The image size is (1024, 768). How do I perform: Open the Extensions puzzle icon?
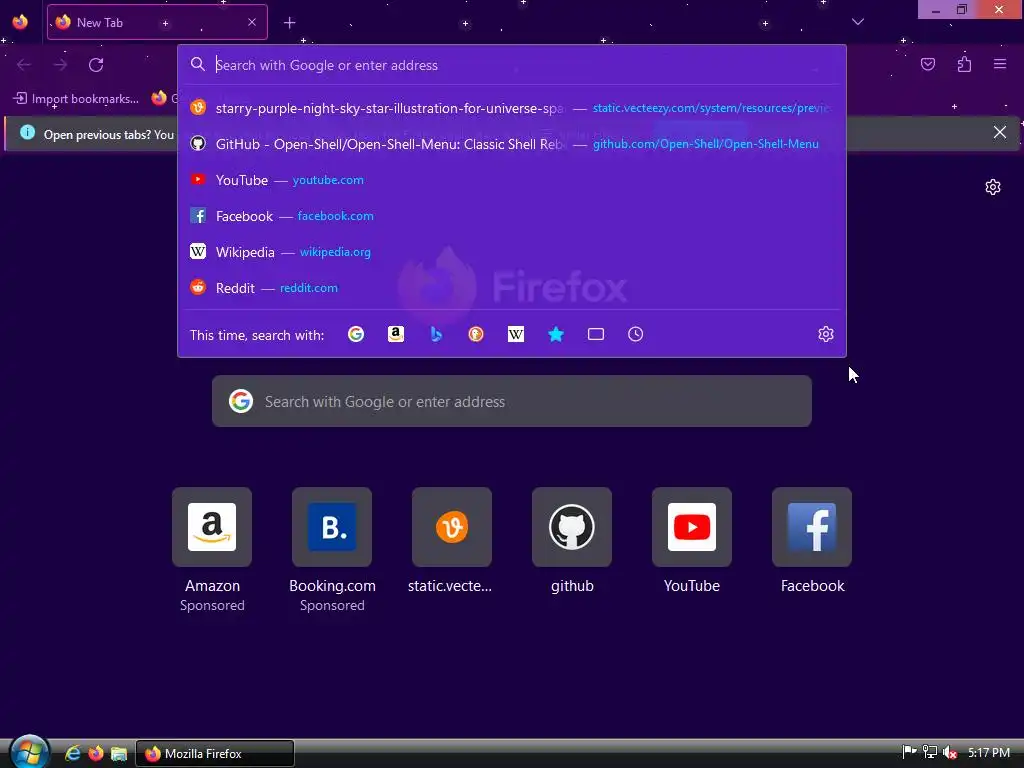(x=964, y=64)
